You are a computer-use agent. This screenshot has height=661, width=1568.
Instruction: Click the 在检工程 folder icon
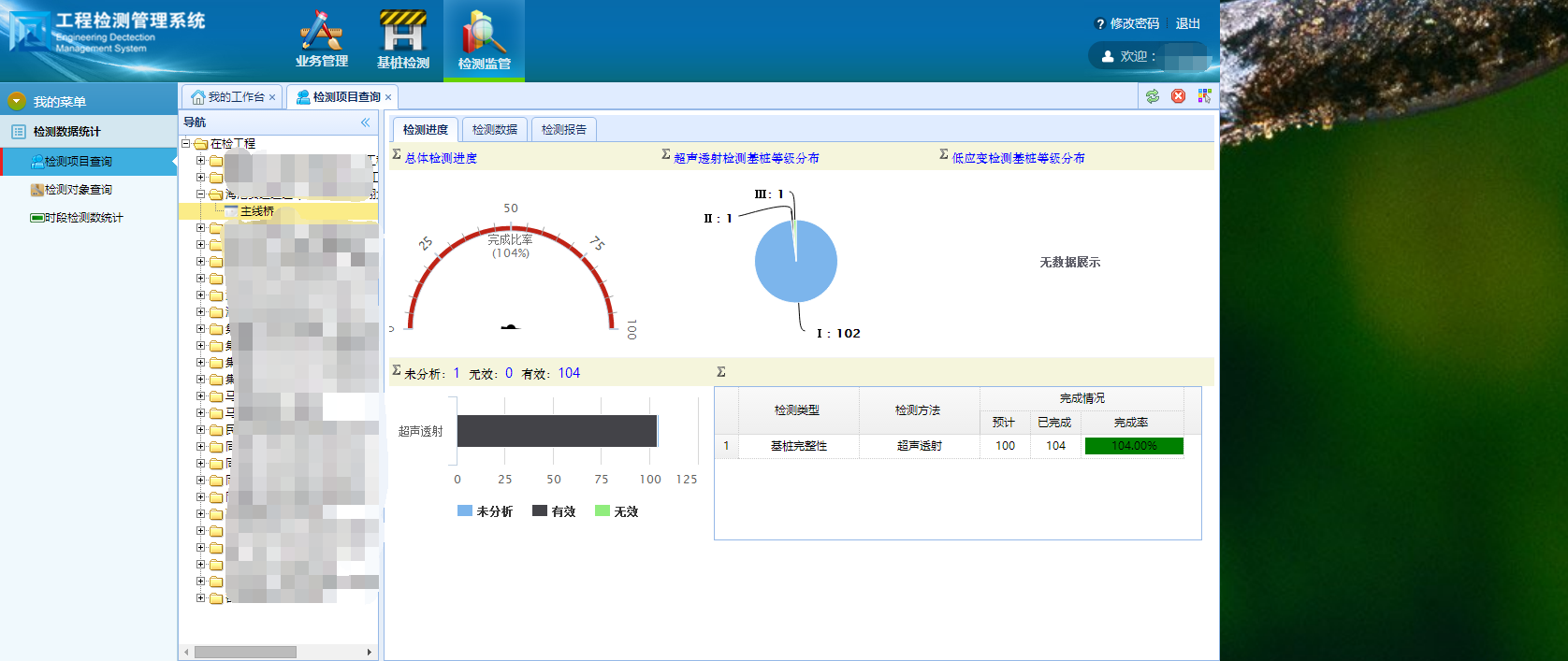(200, 144)
